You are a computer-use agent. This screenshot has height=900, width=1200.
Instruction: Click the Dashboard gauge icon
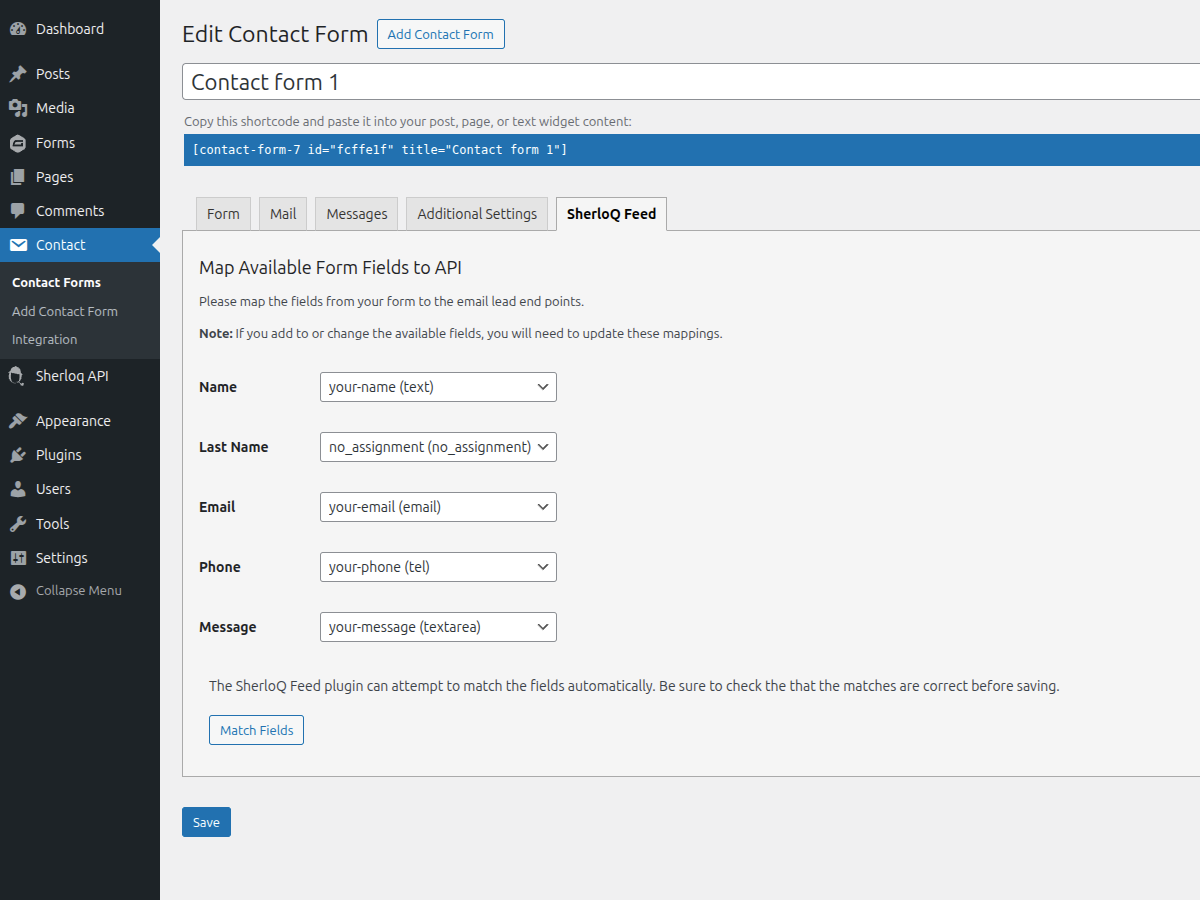pos(18,29)
